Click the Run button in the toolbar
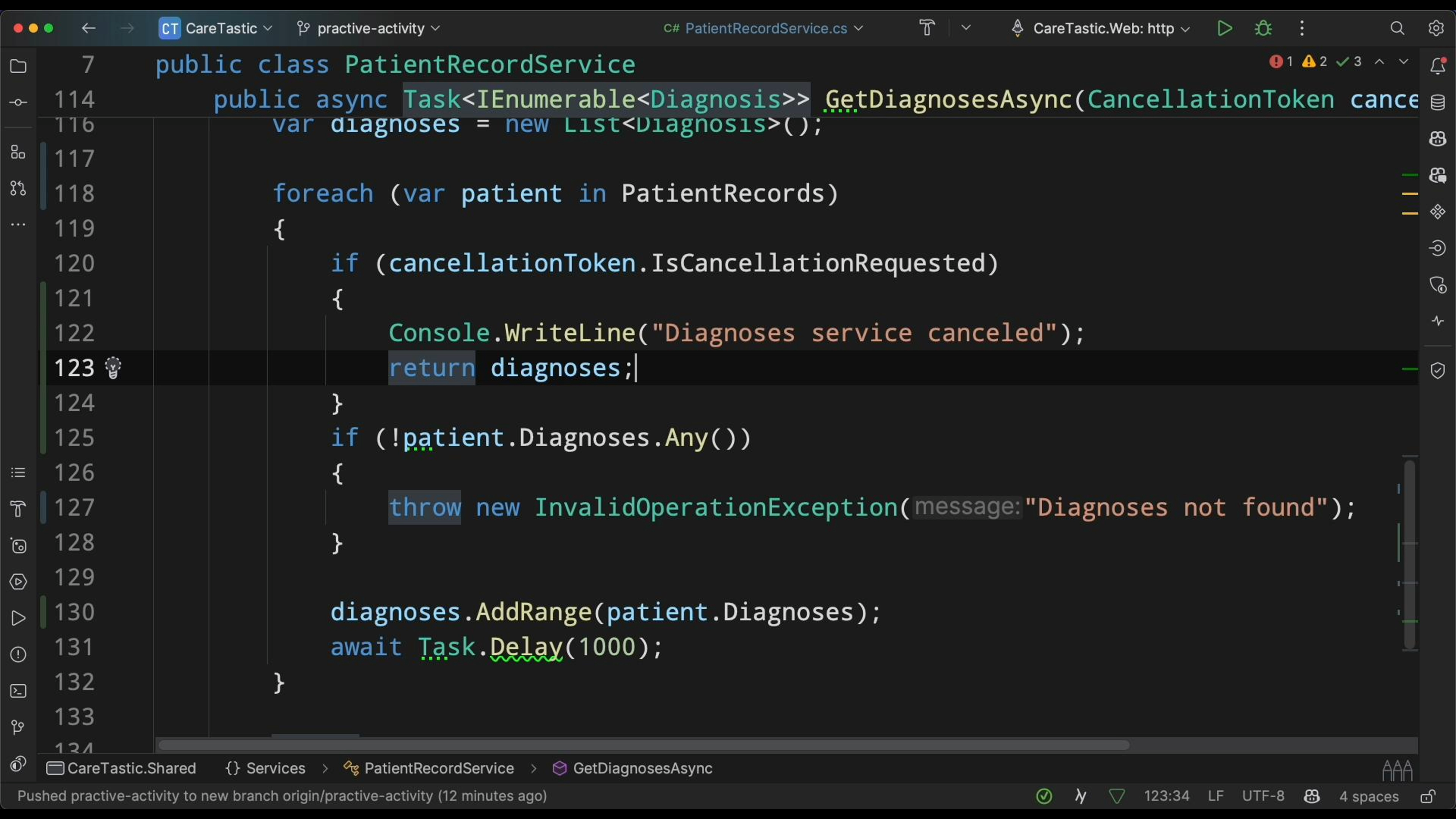Screen dimensions: 1456x819 click(1224, 28)
